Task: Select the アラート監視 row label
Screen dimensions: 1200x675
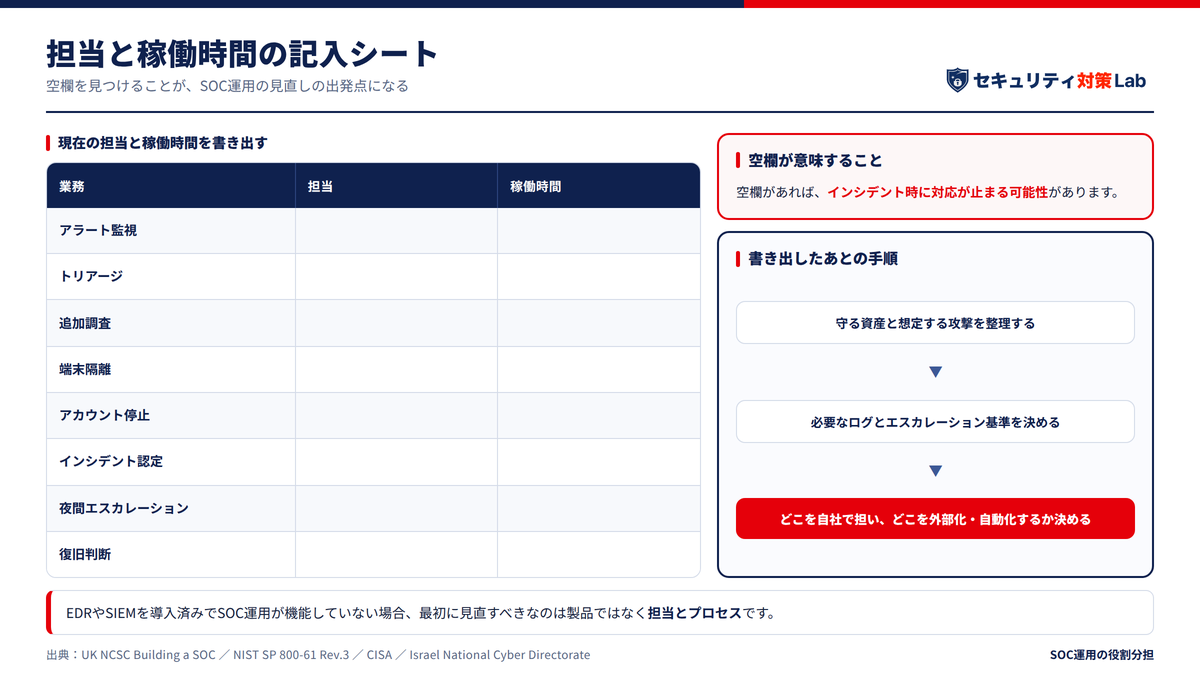Action: click(x=98, y=230)
